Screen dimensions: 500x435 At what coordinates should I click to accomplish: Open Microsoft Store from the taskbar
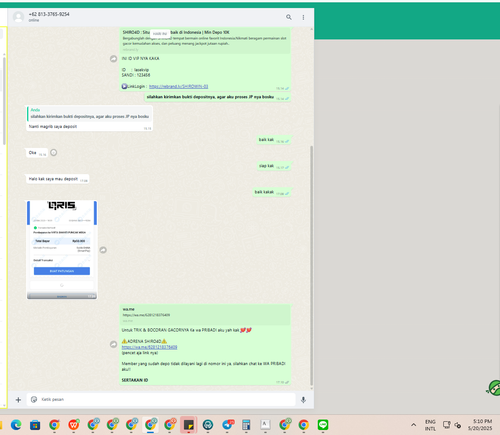[35, 425]
